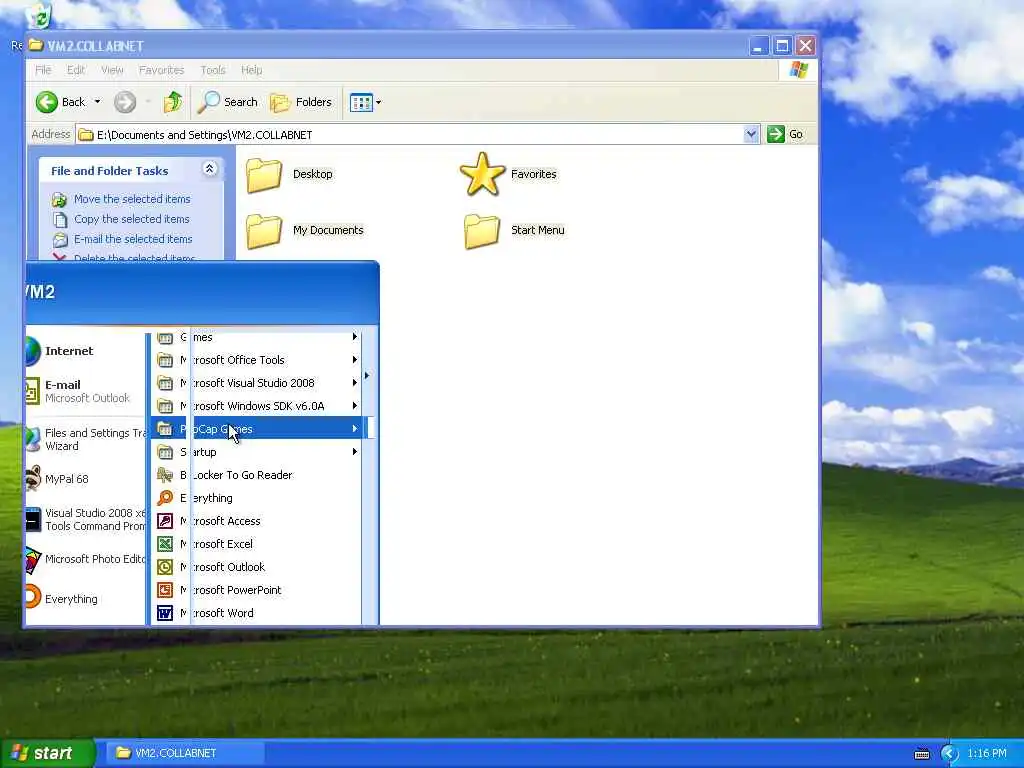
Task: Collapse File and Folder Tasks panel
Action: 210,169
